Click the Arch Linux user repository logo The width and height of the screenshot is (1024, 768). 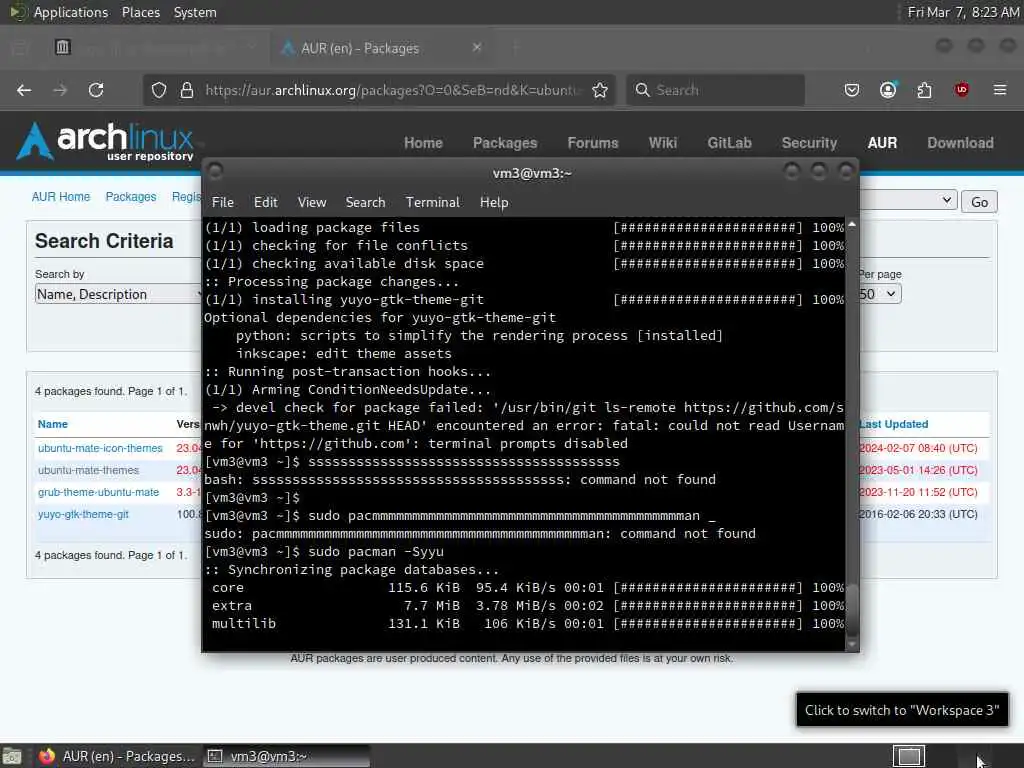[104, 141]
